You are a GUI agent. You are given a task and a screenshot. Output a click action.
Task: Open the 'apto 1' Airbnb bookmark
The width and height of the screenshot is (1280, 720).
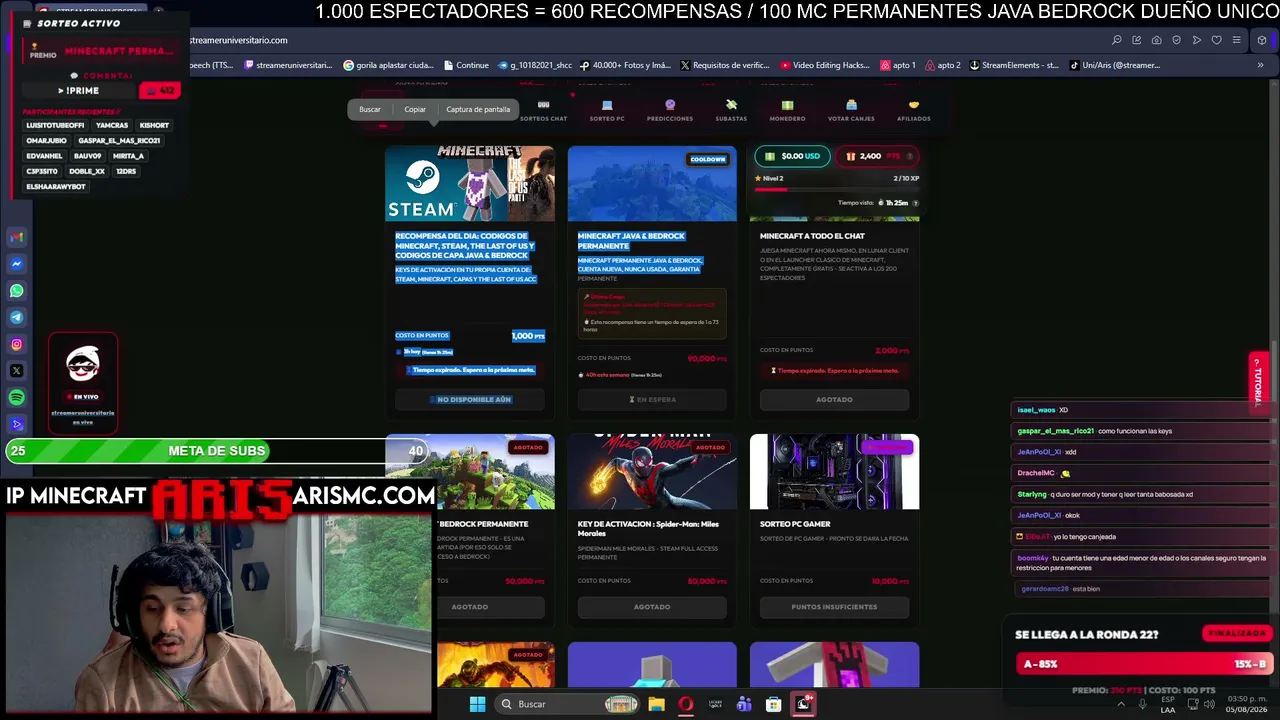click(898, 65)
